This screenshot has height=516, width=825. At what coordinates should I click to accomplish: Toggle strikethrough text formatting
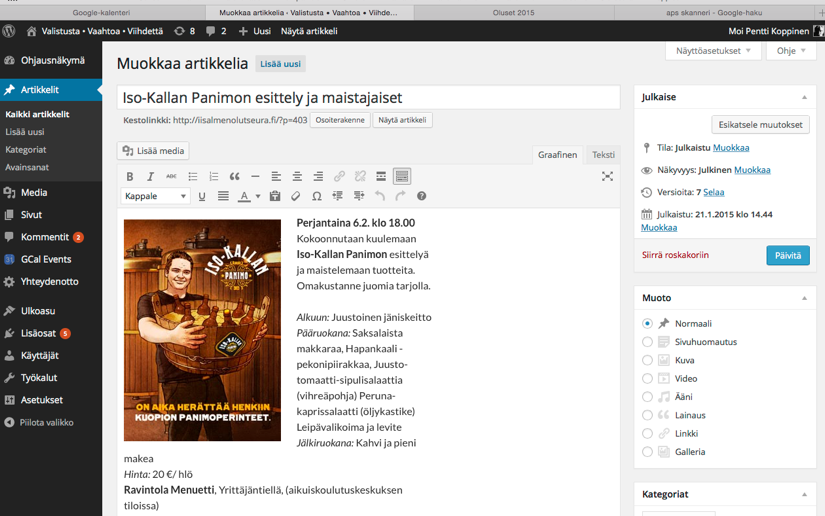pyautogui.click(x=171, y=177)
